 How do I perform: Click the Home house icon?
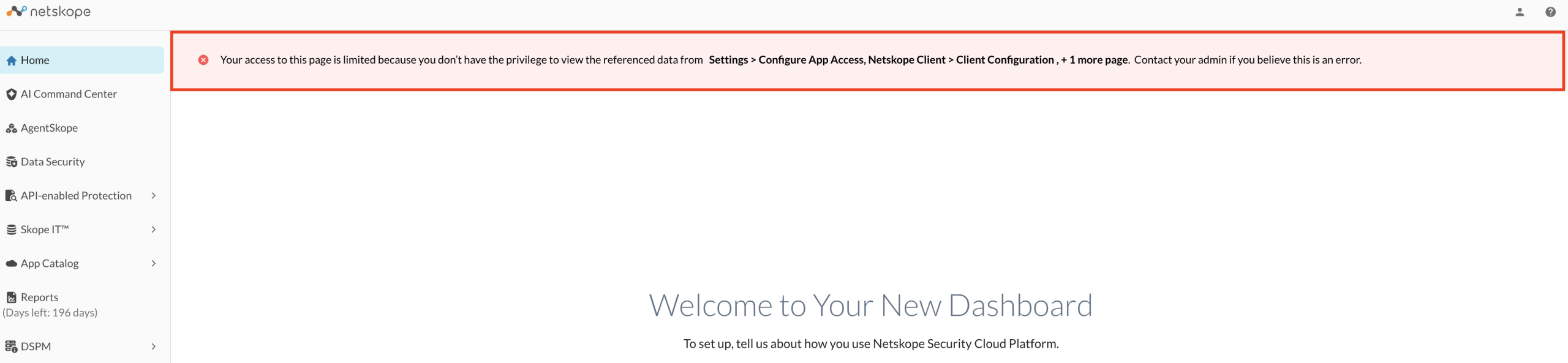pyautogui.click(x=11, y=61)
